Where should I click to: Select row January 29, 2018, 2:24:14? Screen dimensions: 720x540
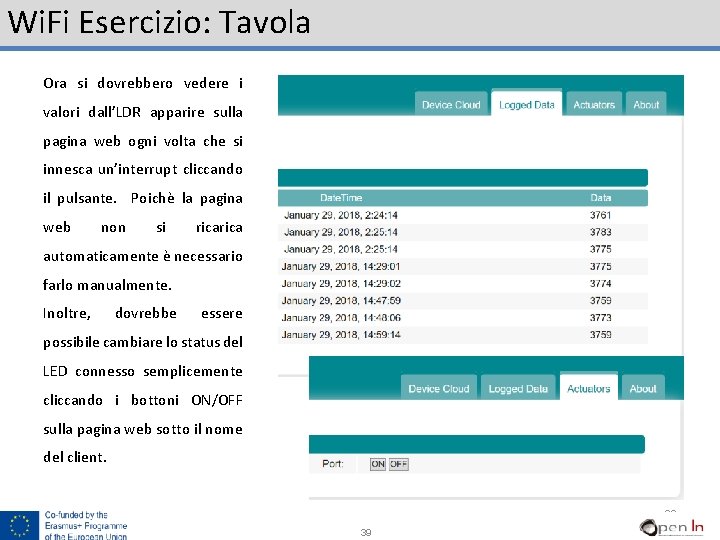point(463,215)
